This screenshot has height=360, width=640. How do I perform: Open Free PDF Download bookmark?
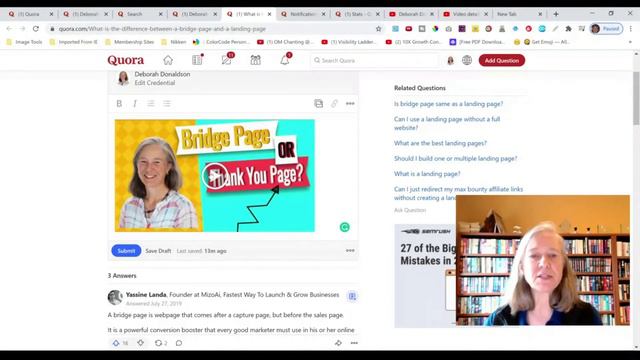[477, 42]
